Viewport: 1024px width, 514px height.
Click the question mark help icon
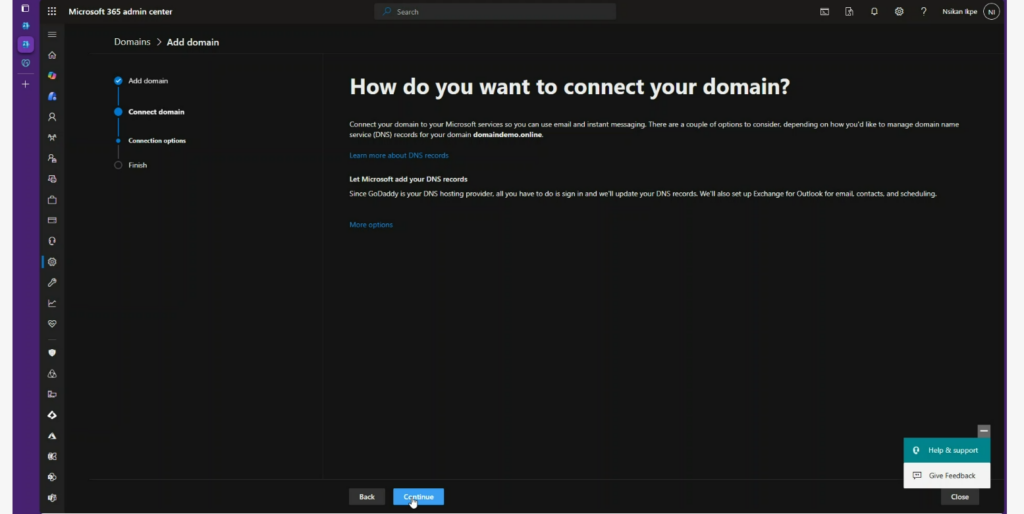coord(923,12)
